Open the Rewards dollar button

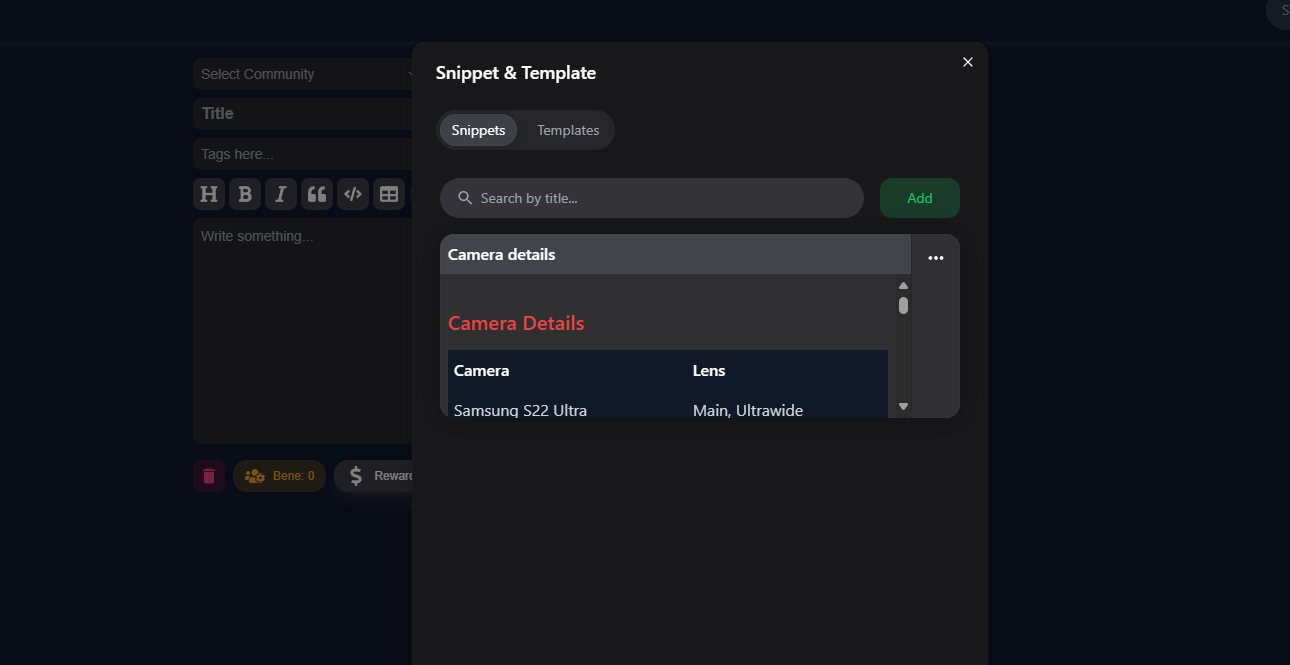[x=376, y=476]
